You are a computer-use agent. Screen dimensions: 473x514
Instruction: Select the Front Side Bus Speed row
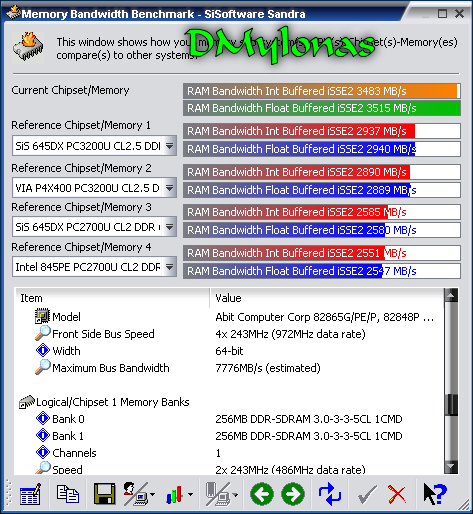(x=230, y=334)
